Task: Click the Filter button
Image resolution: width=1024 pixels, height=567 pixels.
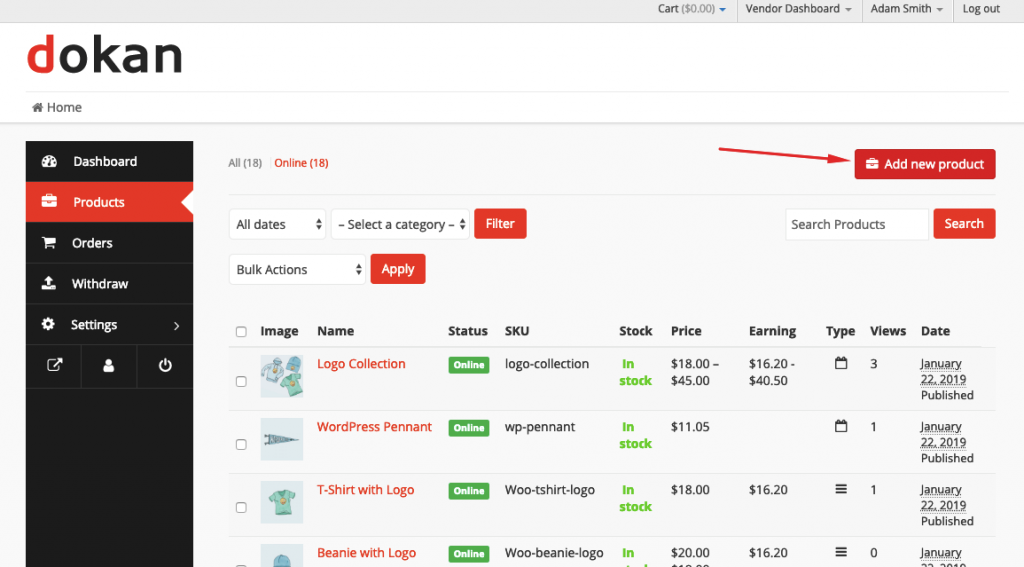Action: point(500,223)
